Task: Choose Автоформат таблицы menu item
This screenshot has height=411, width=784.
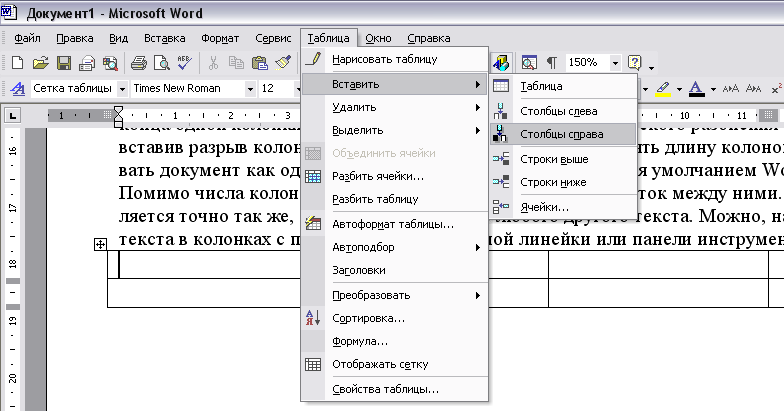Action: pyautogui.click(x=394, y=224)
